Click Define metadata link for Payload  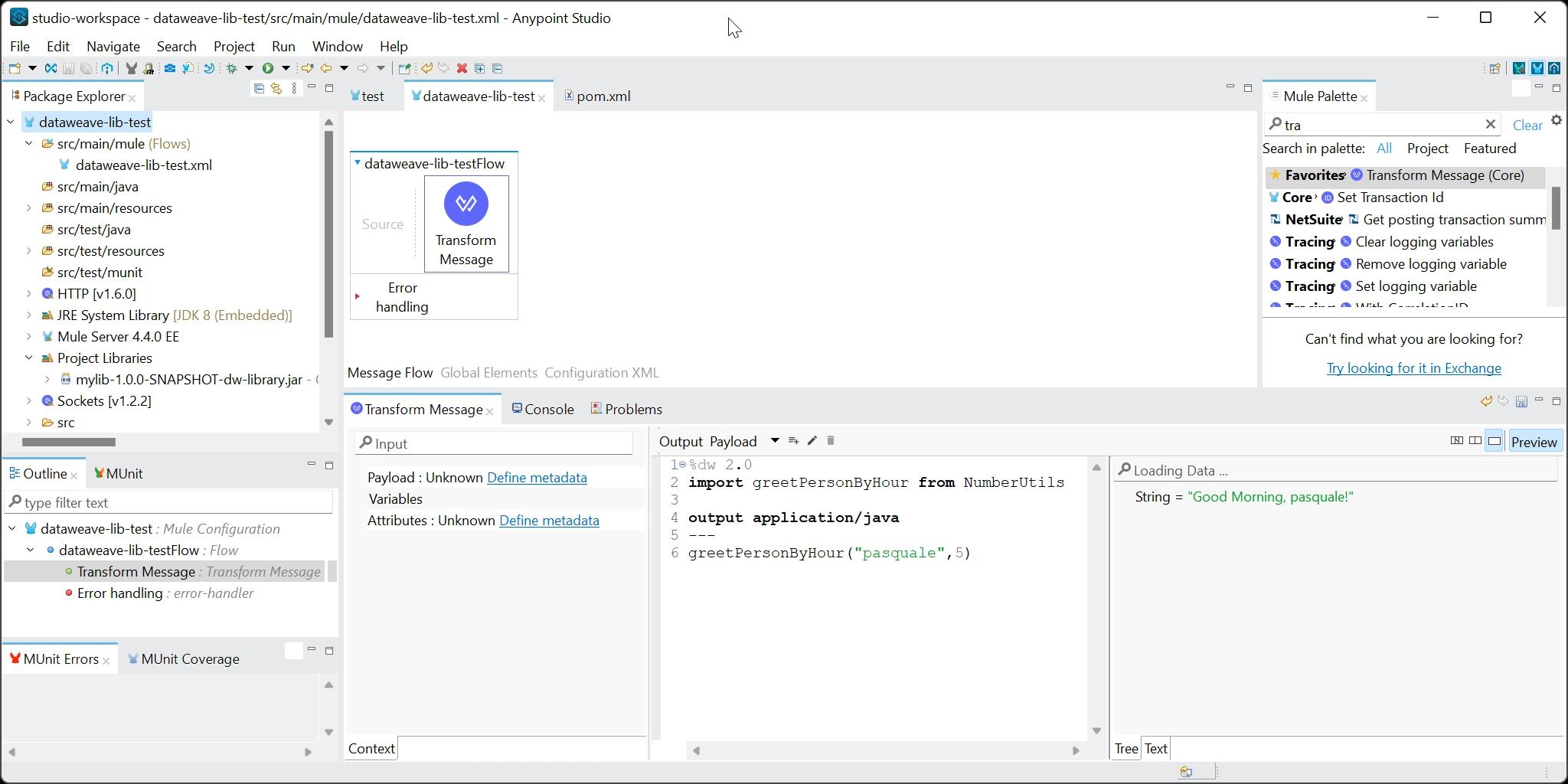[x=537, y=478]
